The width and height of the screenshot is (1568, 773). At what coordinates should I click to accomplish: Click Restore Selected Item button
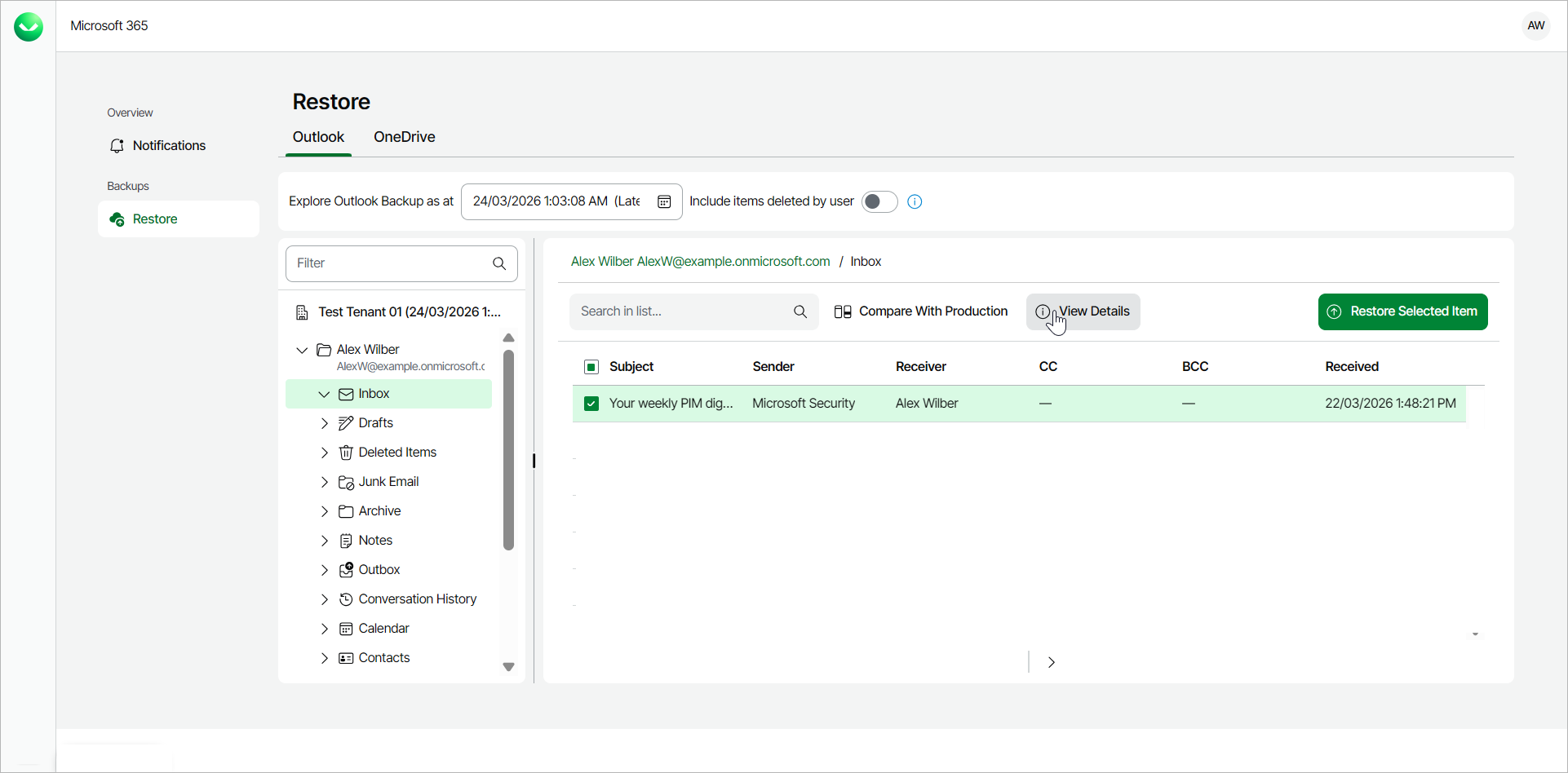click(x=1402, y=311)
